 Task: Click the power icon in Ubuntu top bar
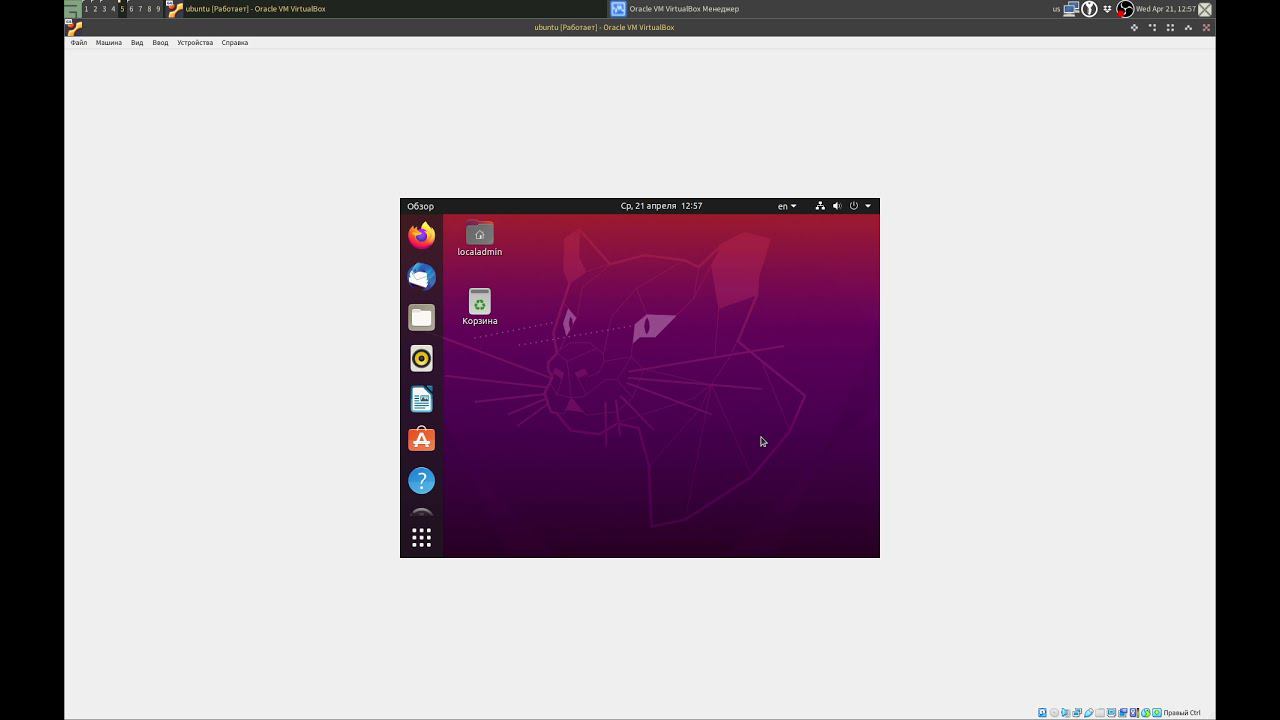853,206
